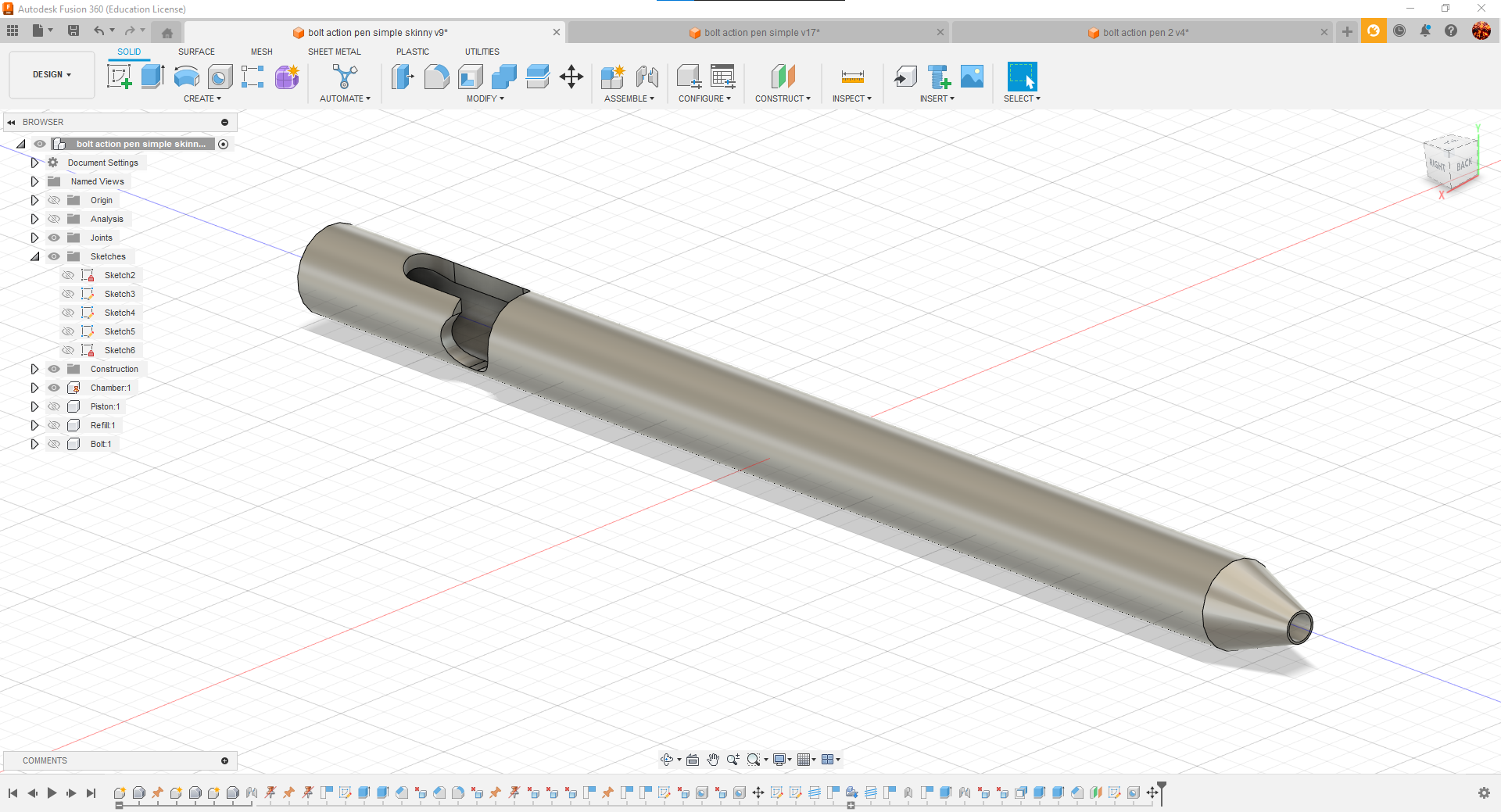Click the timeline end marker
Viewport: 1501px width, 812px height.
pos(1162,792)
